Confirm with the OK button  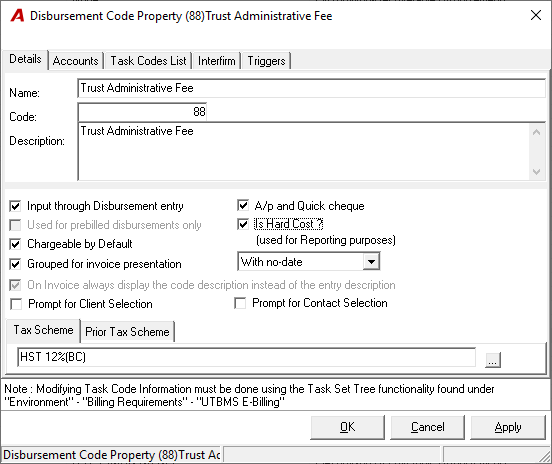click(x=347, y=427)
